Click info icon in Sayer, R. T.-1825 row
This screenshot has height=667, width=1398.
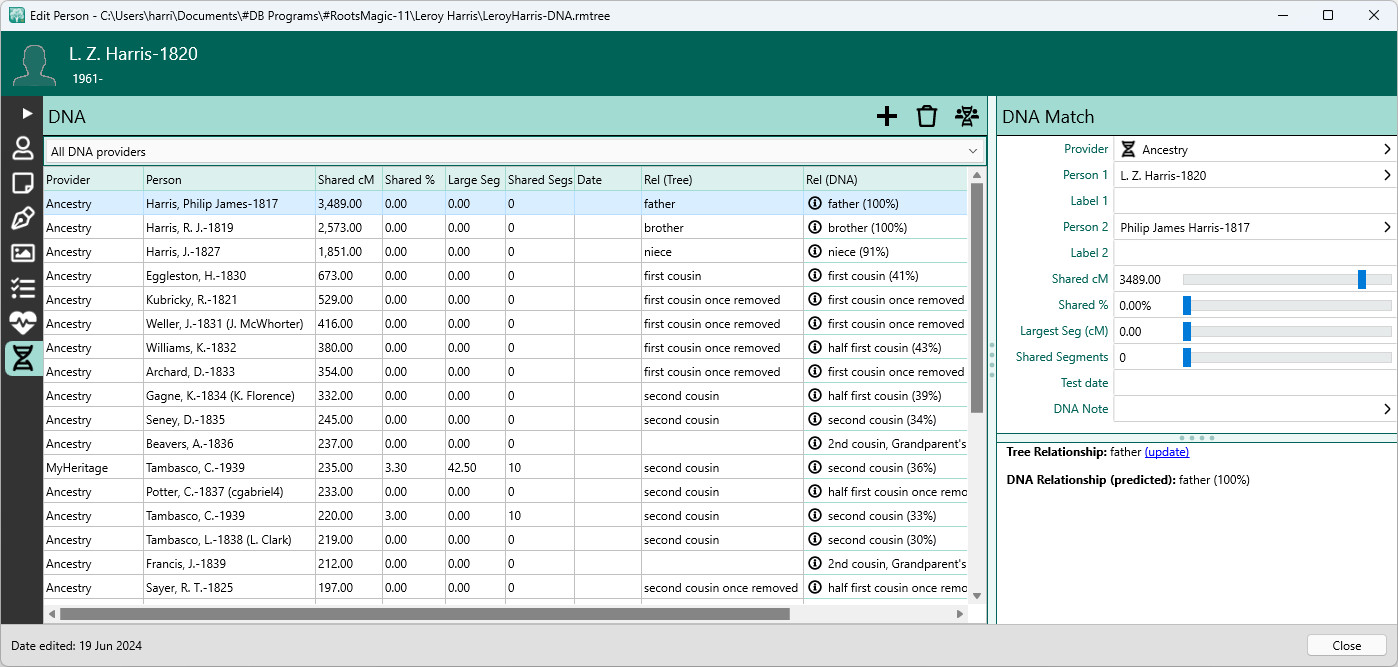click(815, 587)
